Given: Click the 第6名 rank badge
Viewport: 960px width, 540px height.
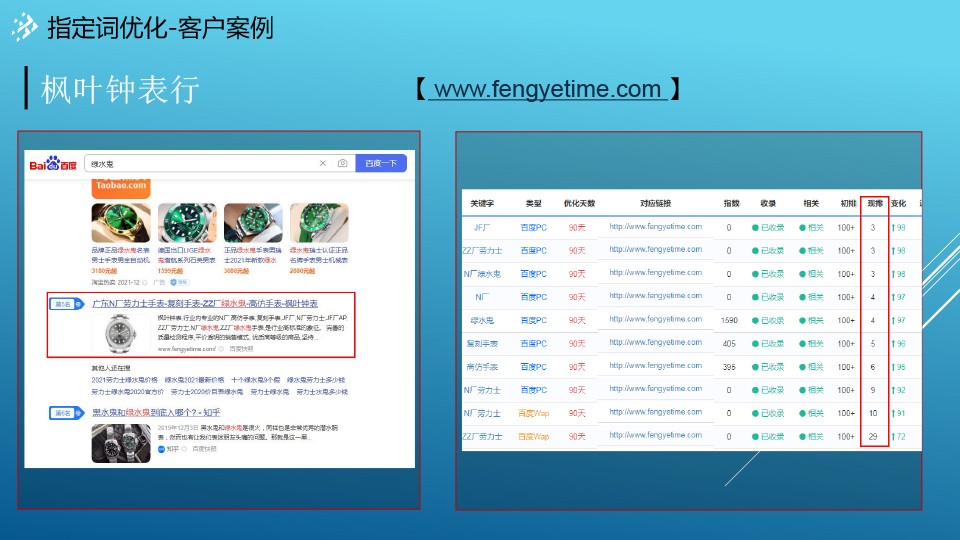Looking at the screenshot, I should [62, 412].
